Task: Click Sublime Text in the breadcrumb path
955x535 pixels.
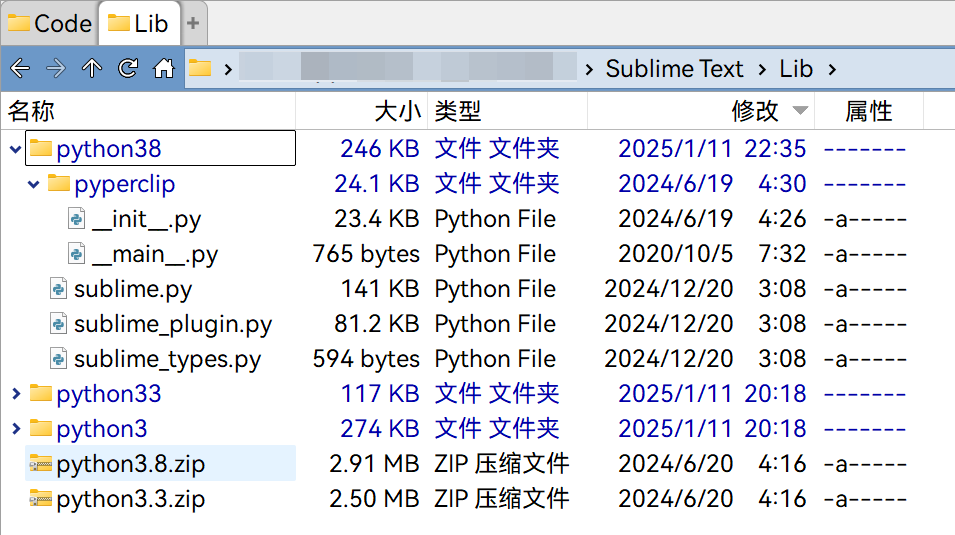Action: (x=674, y=69)
